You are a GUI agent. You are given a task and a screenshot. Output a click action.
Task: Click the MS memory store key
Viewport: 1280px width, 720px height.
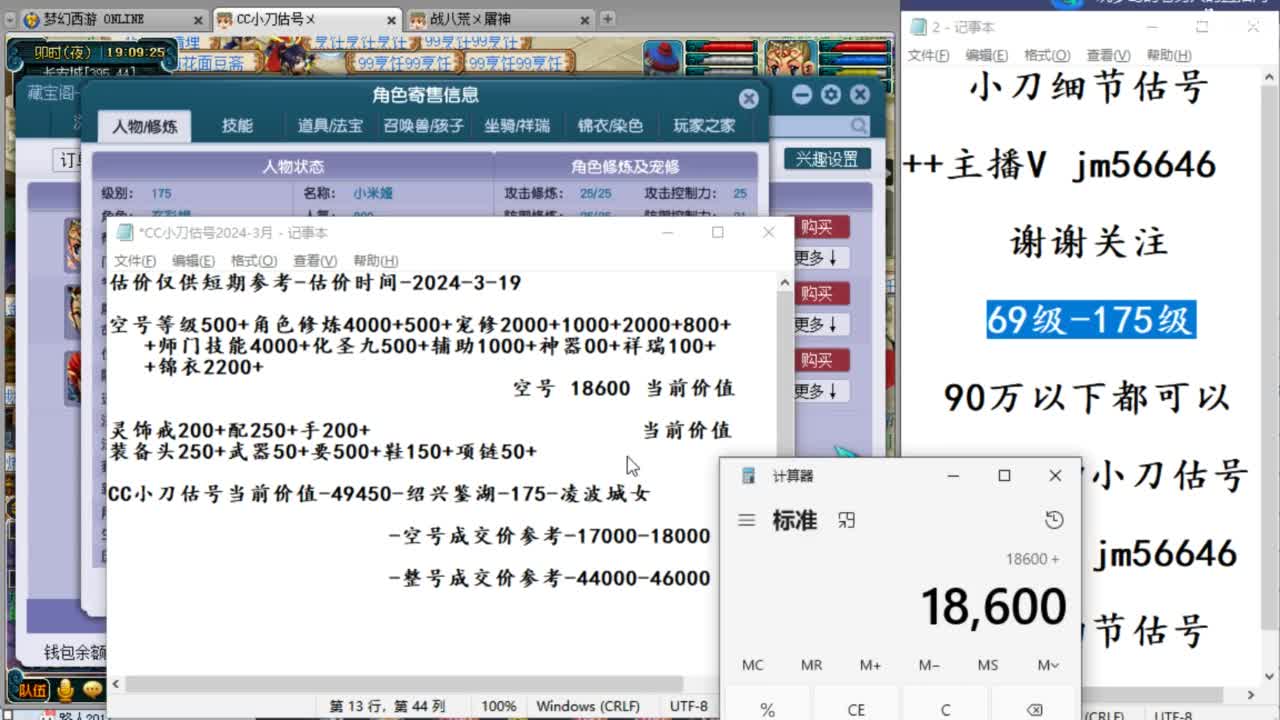point(988,665)
